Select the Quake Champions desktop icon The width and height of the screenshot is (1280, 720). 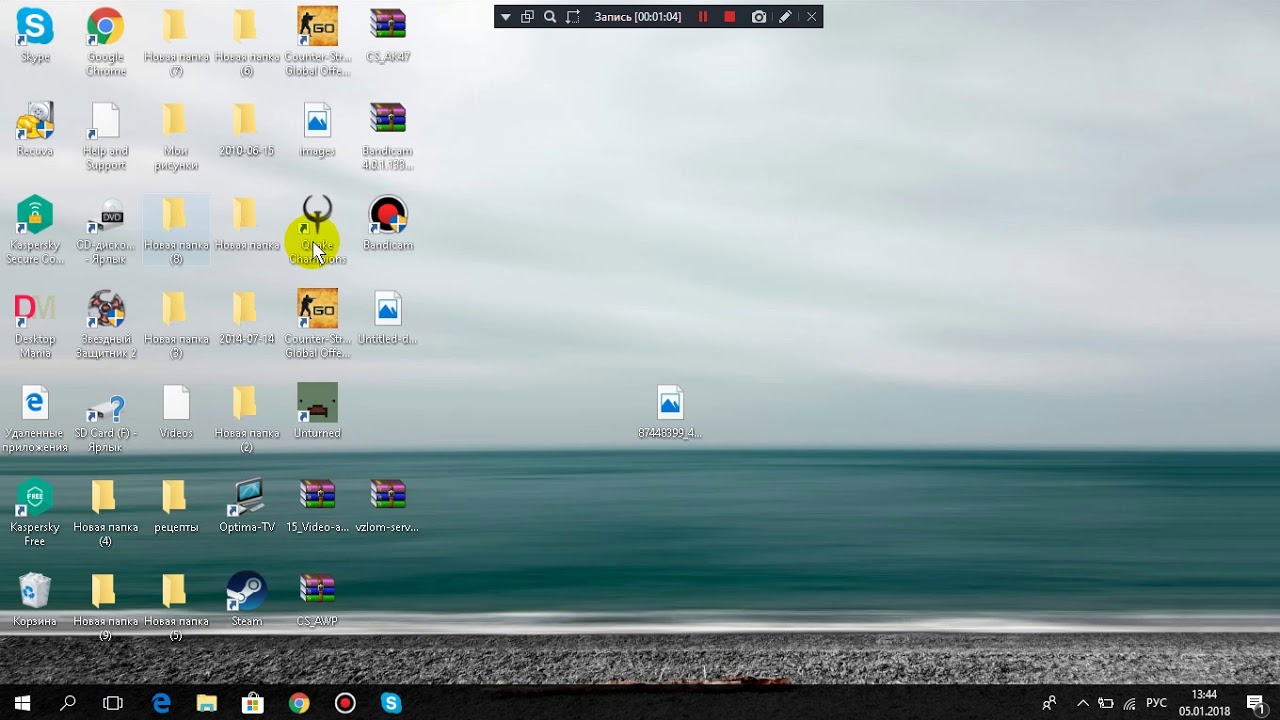[317, 230]
